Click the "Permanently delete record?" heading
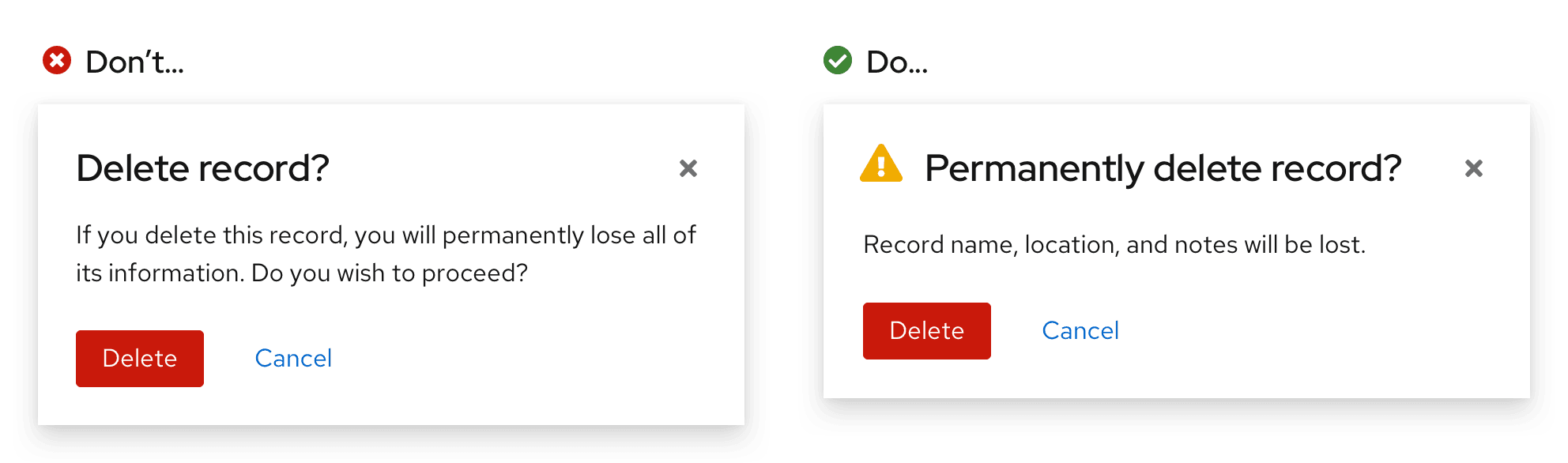 pyautogui.click(x=1163, y=168)
